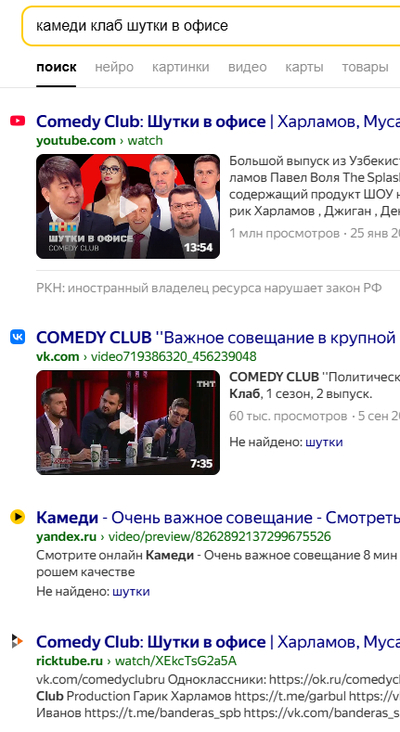The width and height of the screenshot is (400, 732).
Task: Open COMEDY CLUB Важное совещание VK link
Action: tap(218, 338)
